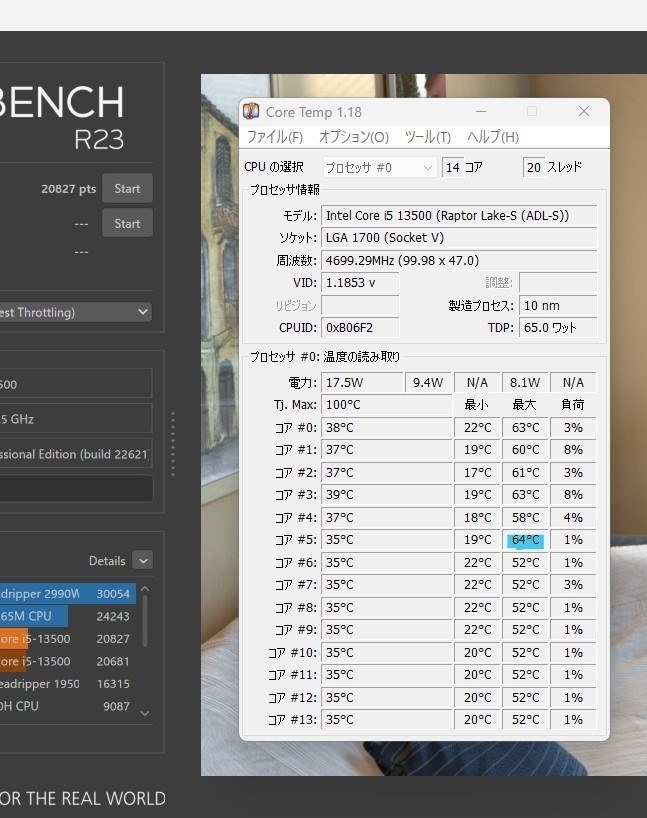Click the コア #1 load 8% value

click(x=573, y=450)
